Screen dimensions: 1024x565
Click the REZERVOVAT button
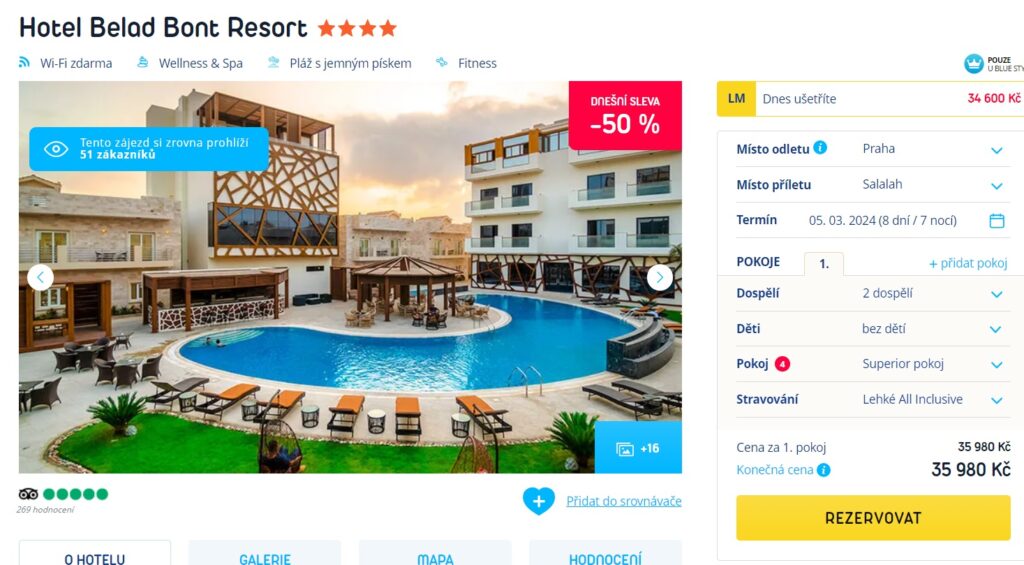(x=873, y=518)
